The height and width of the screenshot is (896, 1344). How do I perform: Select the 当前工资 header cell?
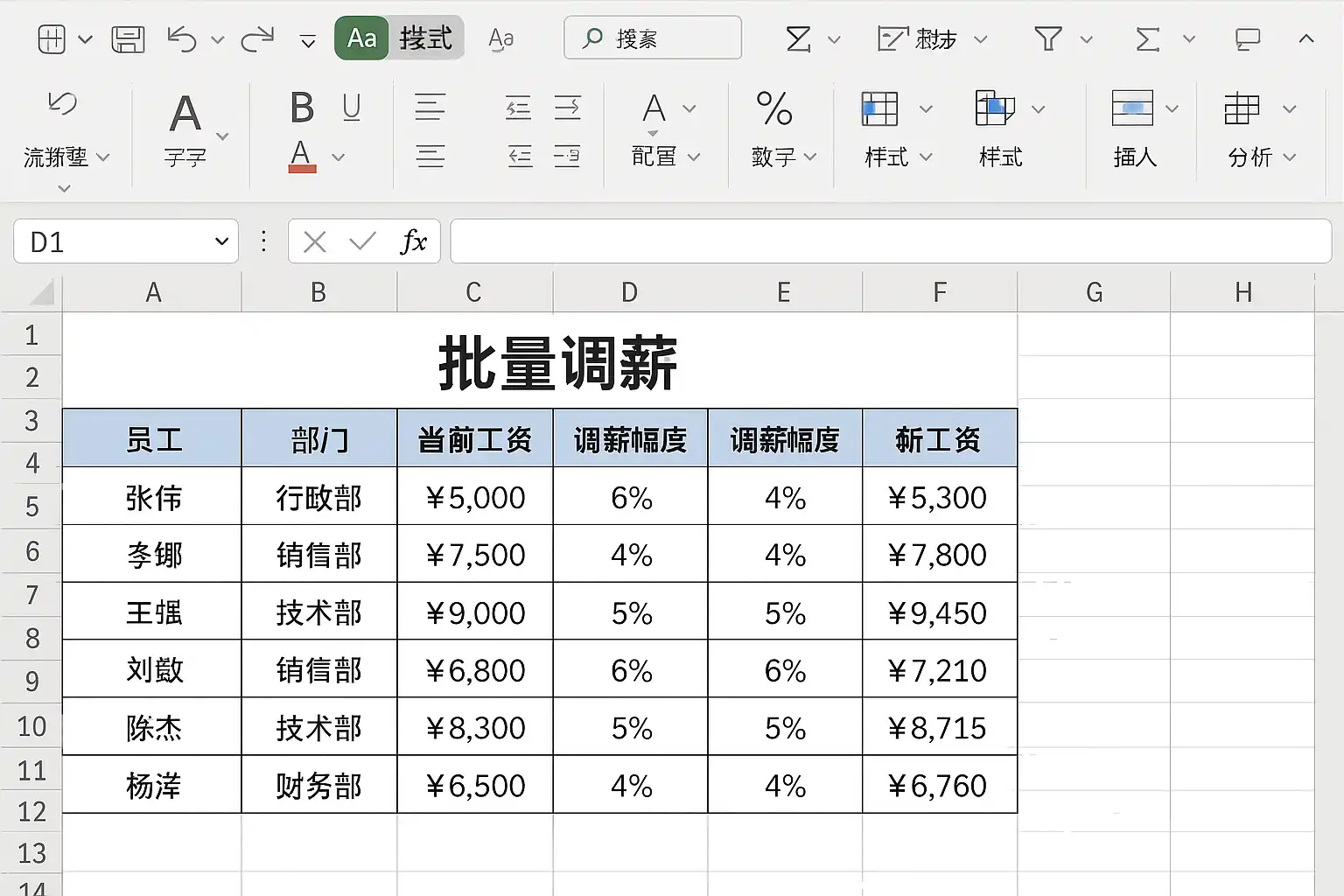click(x=475, y=438)
